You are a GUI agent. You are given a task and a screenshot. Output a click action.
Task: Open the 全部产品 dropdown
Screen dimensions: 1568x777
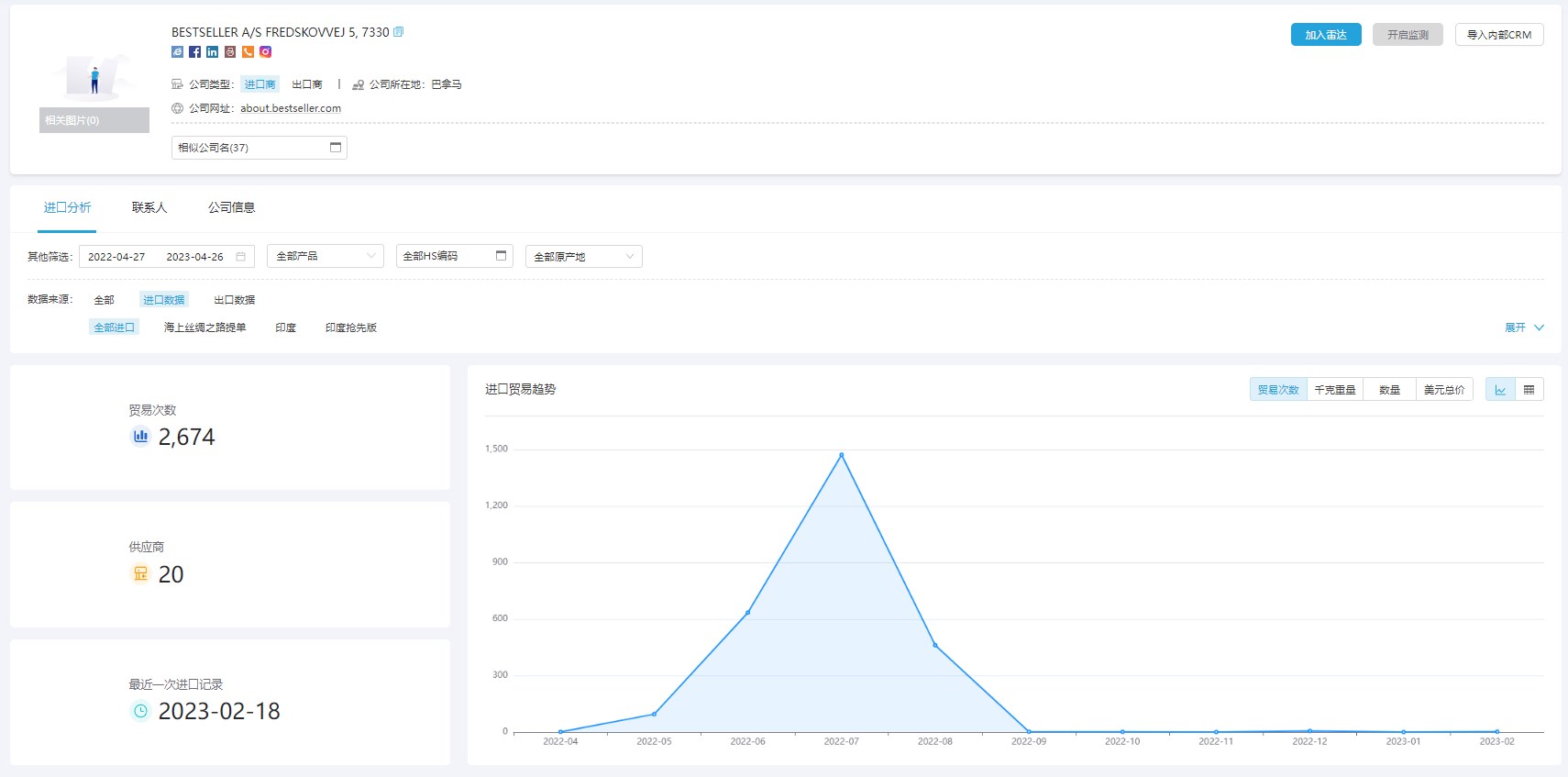[x=326, y=256]
